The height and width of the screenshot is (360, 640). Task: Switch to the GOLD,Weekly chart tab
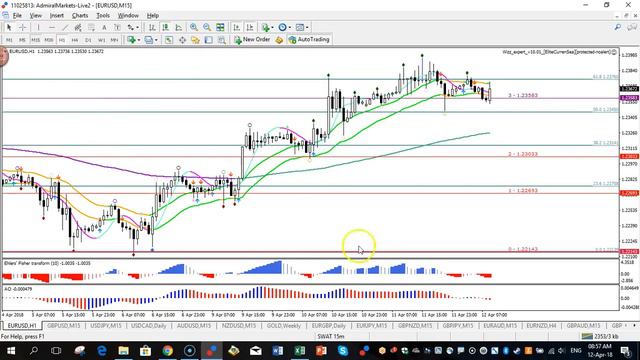[284, 326]
